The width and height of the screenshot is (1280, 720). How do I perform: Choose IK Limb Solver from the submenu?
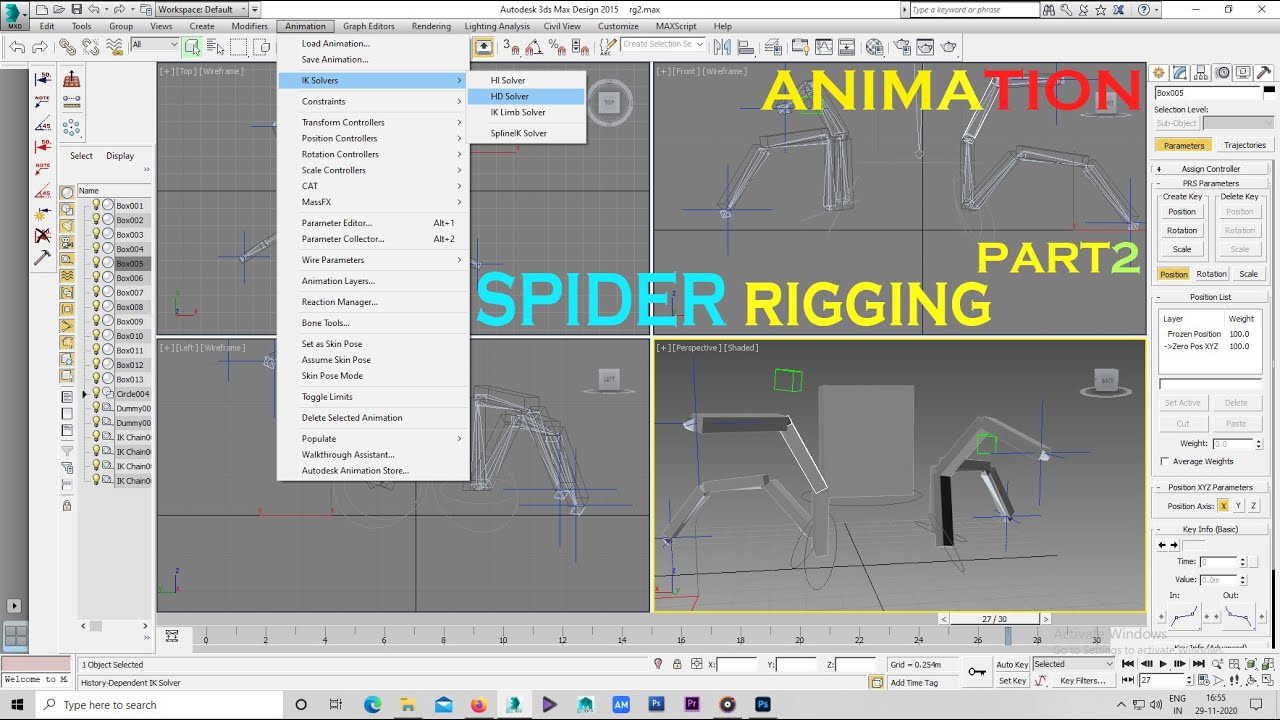[x=526, y=112]
